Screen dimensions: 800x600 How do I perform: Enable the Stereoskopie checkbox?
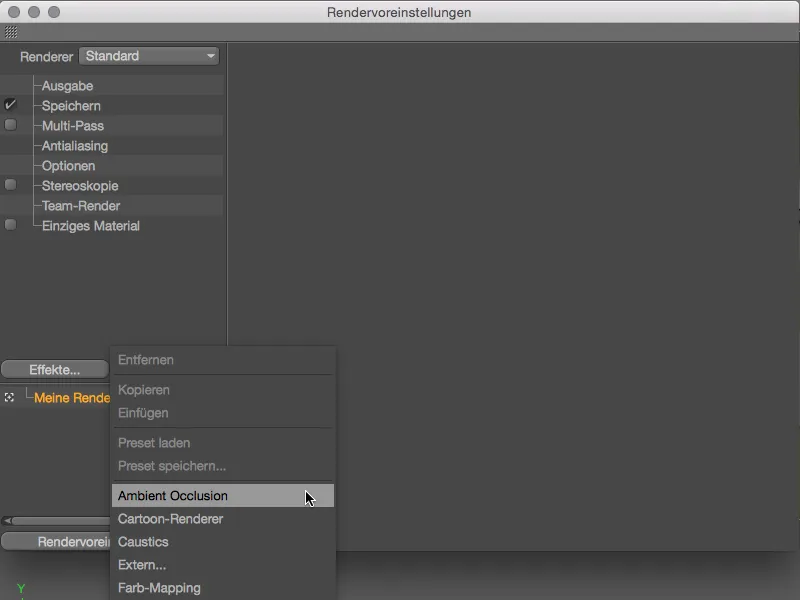pos(10,185)
